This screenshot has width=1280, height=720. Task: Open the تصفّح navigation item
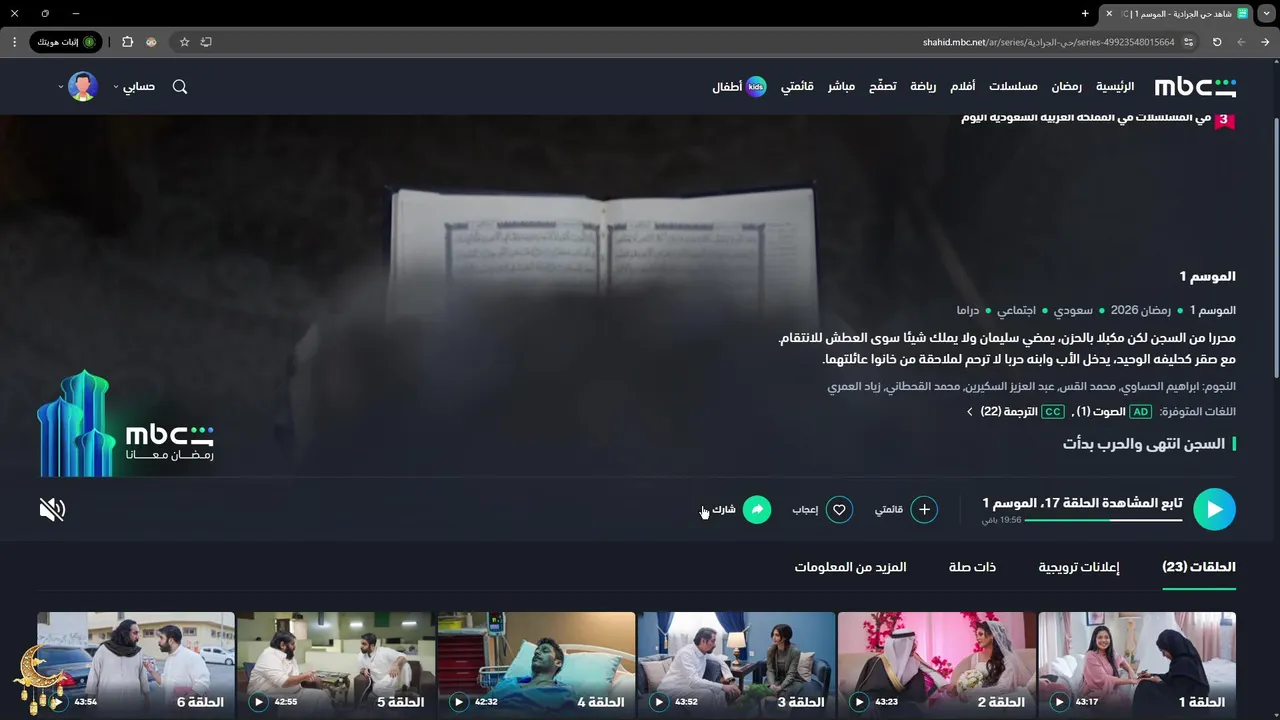[x=882, y=87]
